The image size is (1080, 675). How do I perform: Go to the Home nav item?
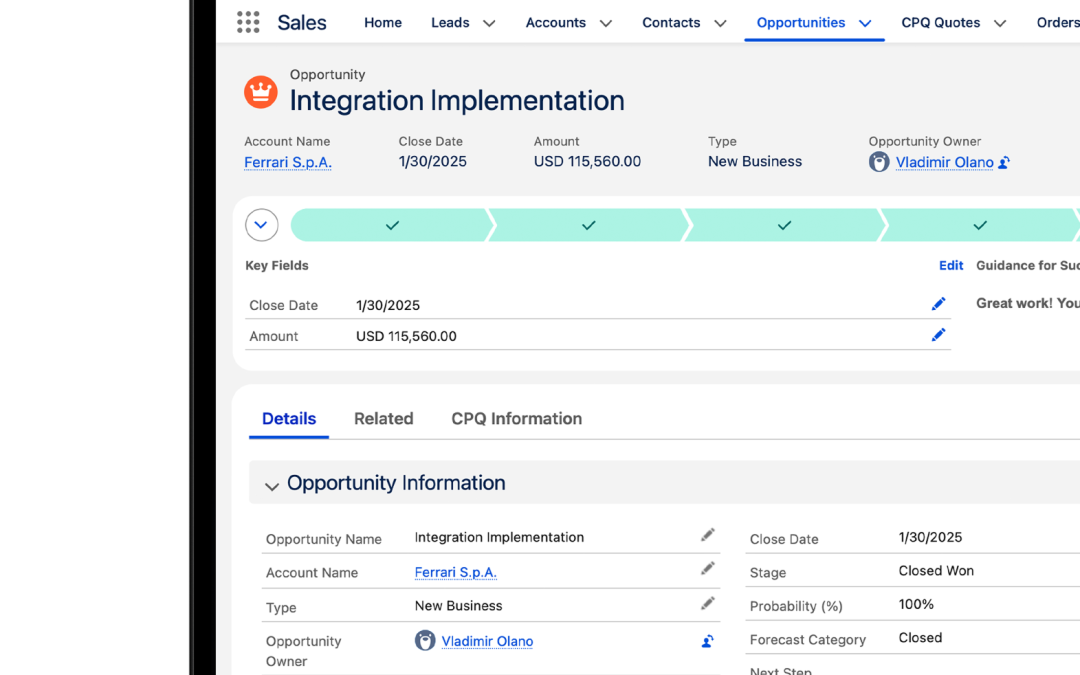(382, 22)
